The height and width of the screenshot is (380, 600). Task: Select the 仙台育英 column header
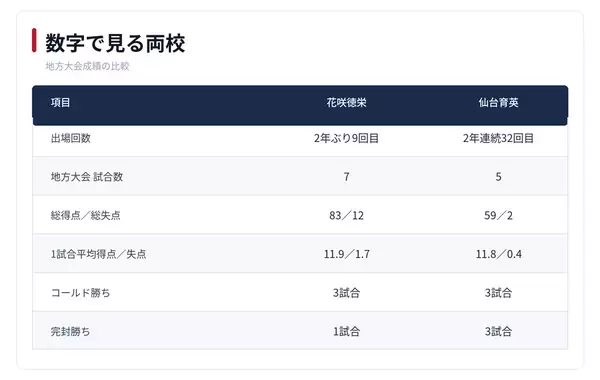coord(498,103)
